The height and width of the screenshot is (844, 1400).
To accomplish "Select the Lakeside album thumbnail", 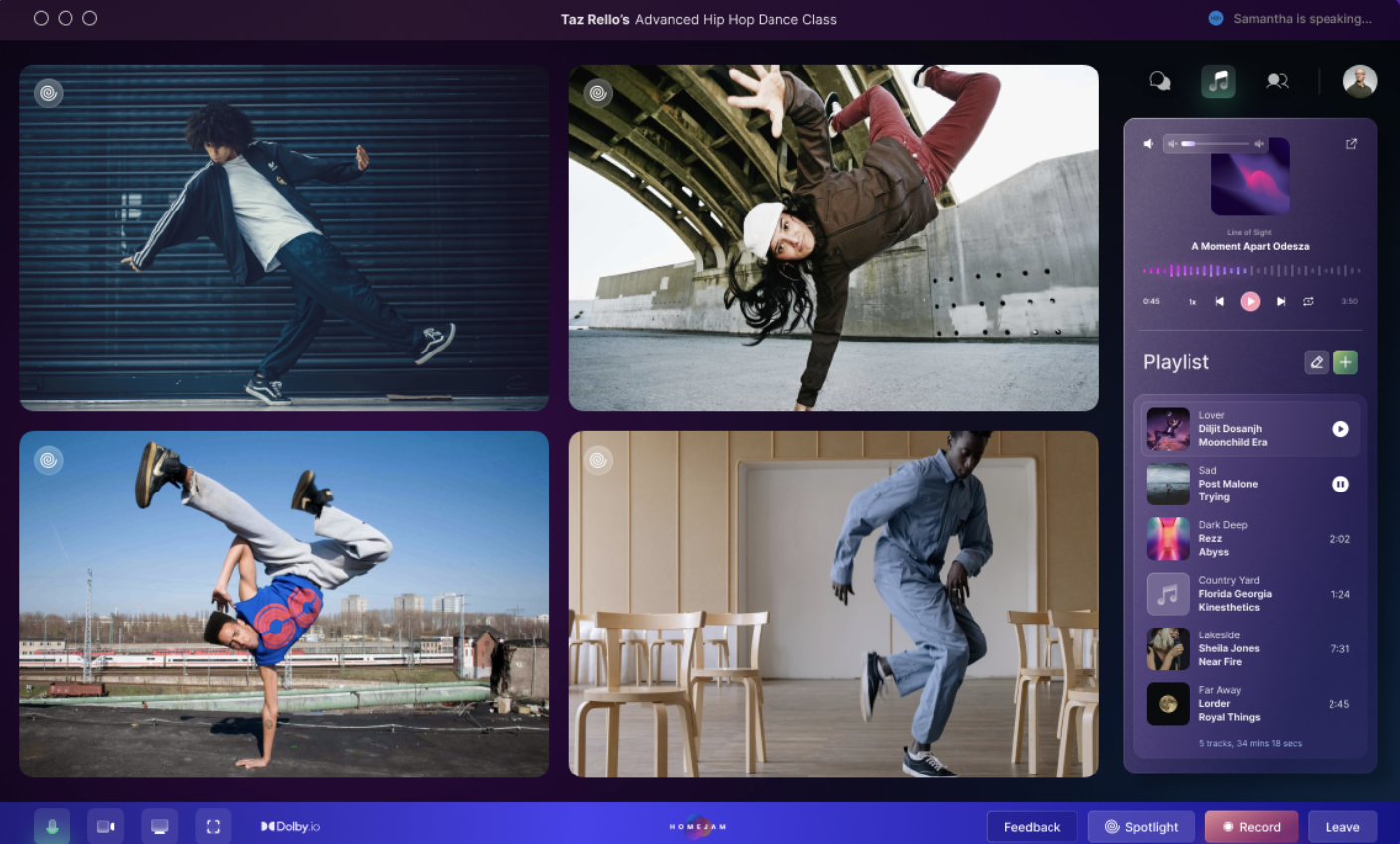I will pyautogui.click(x=1168, y=648).
